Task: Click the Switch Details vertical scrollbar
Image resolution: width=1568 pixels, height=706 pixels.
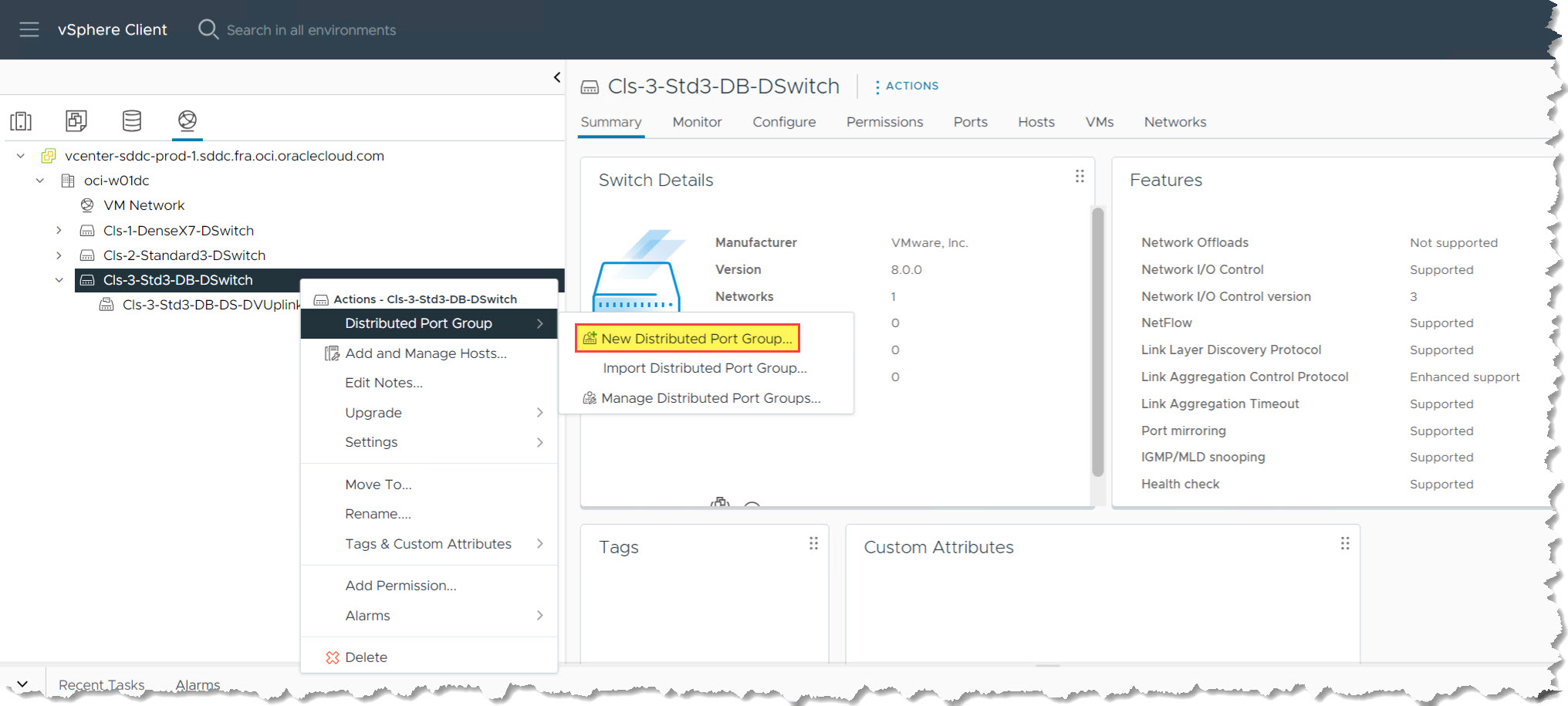Action: (x=1097, y=342)
